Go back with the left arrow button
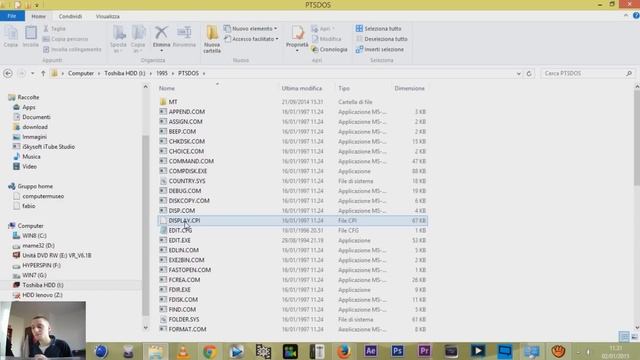 pyautogui.click(x=8, y=73)
